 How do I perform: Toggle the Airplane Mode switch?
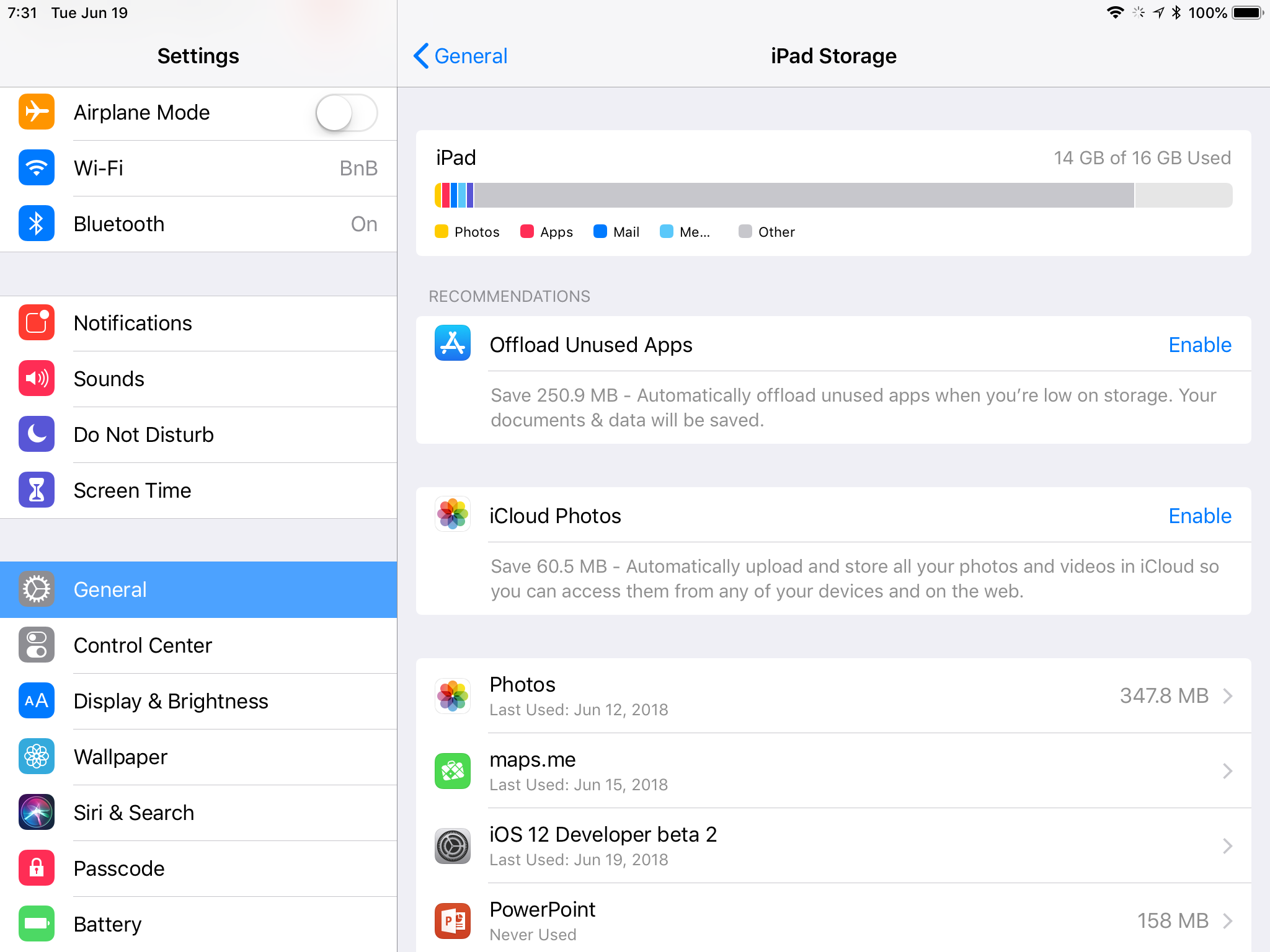(347, 113)
